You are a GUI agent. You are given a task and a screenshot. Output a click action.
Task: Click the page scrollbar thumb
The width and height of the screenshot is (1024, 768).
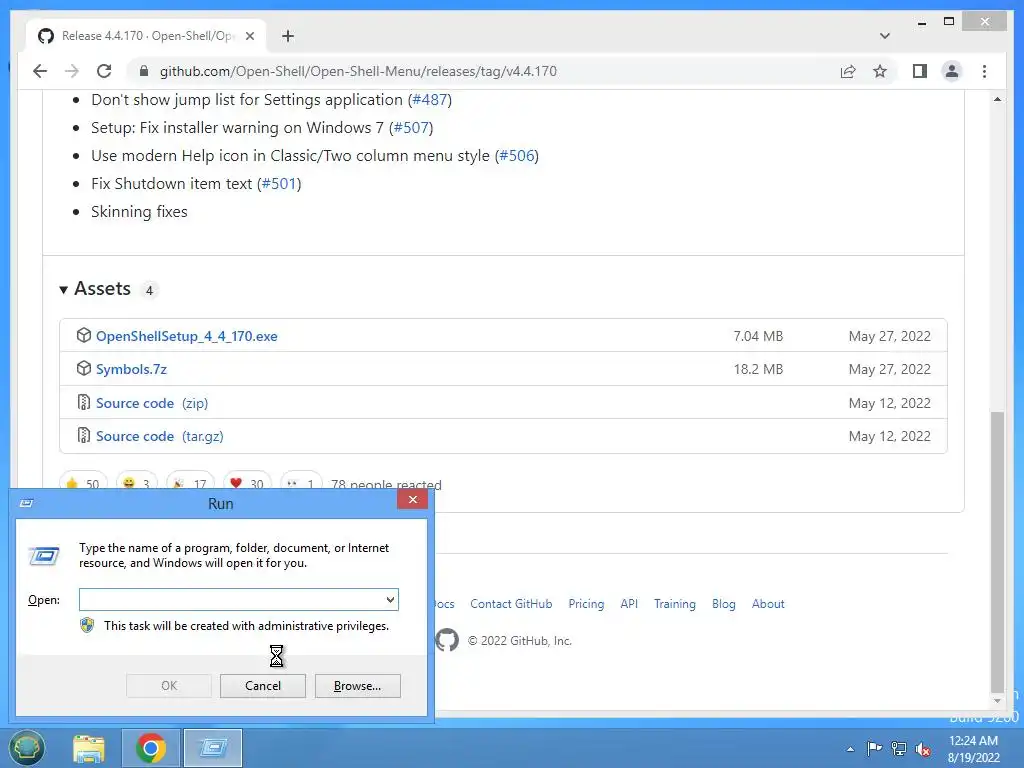pyautogui.click(x=997, y=552)
